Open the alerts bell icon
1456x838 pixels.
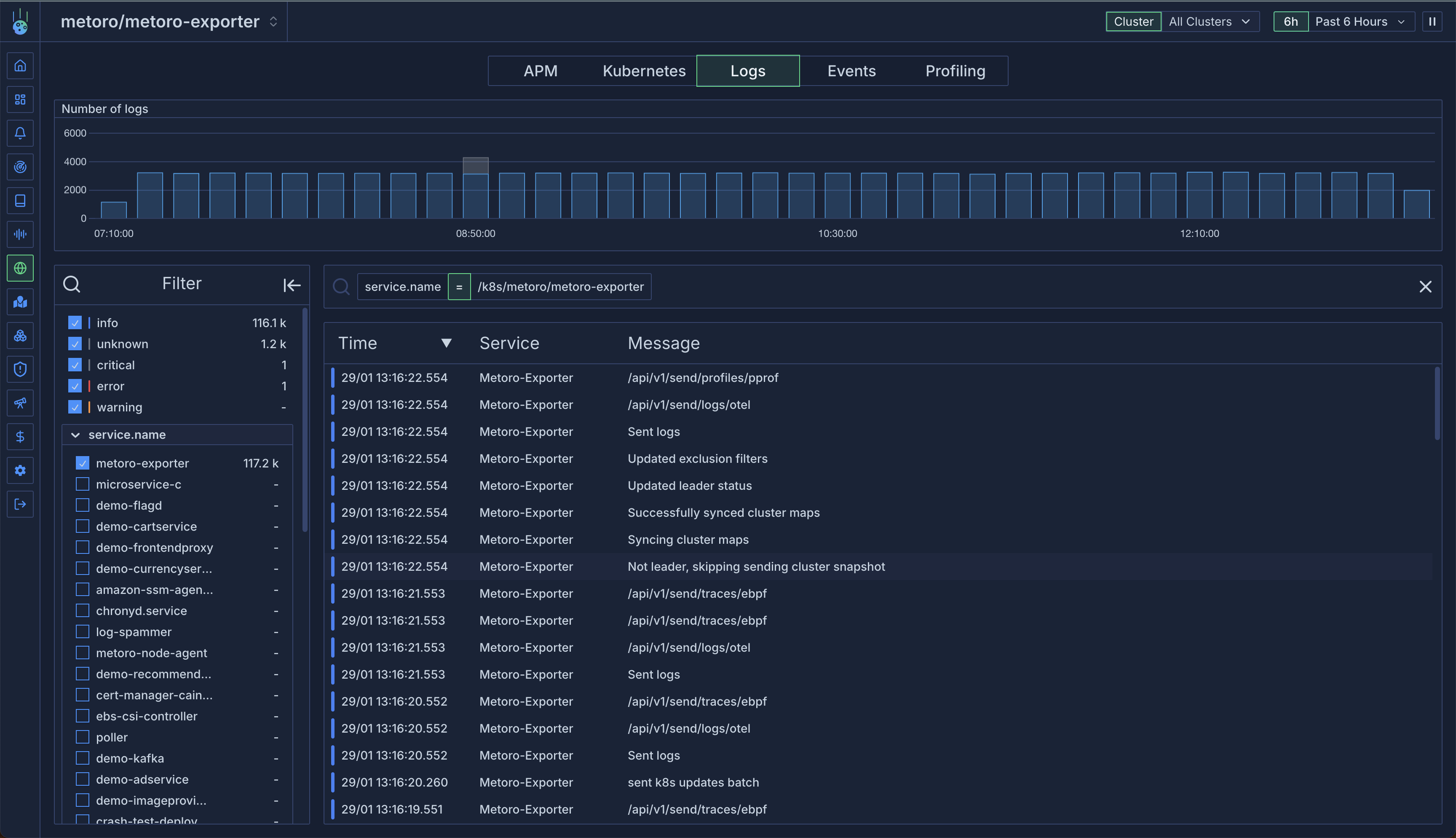point(20,133)
